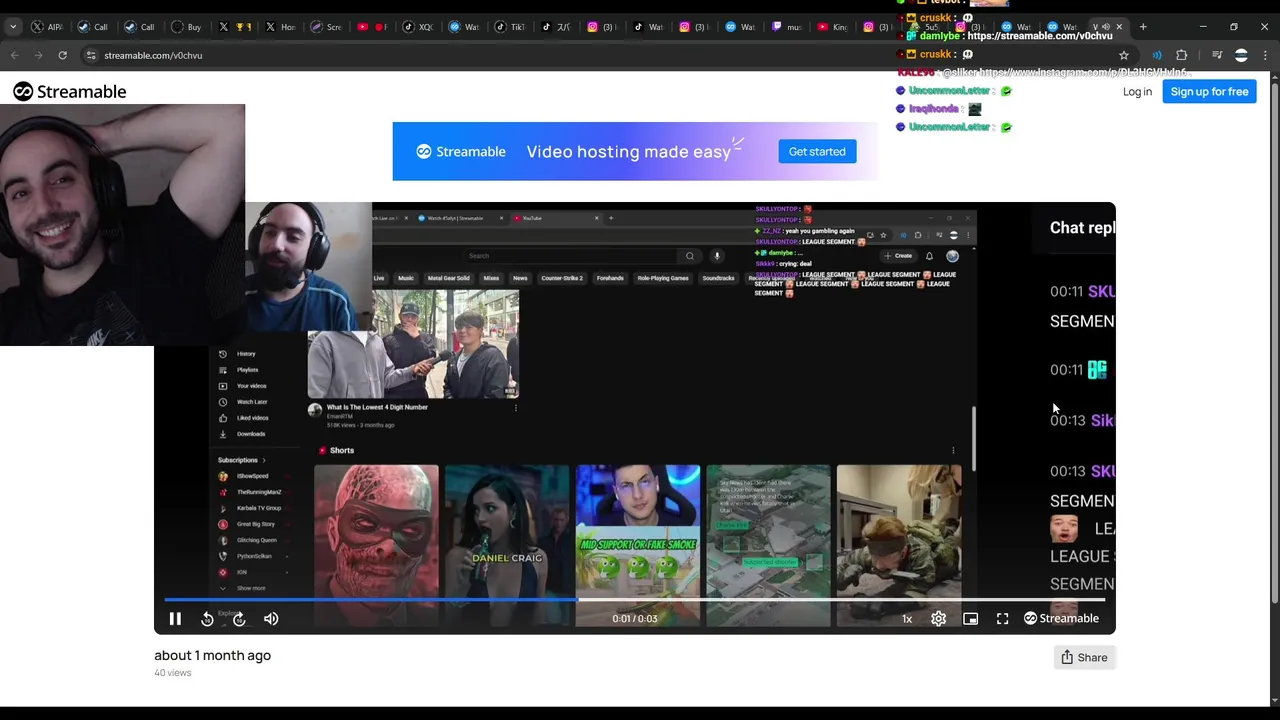Switch to the X tab with trophy emoji
1280x720 pixels.
[x=235, y=27]
